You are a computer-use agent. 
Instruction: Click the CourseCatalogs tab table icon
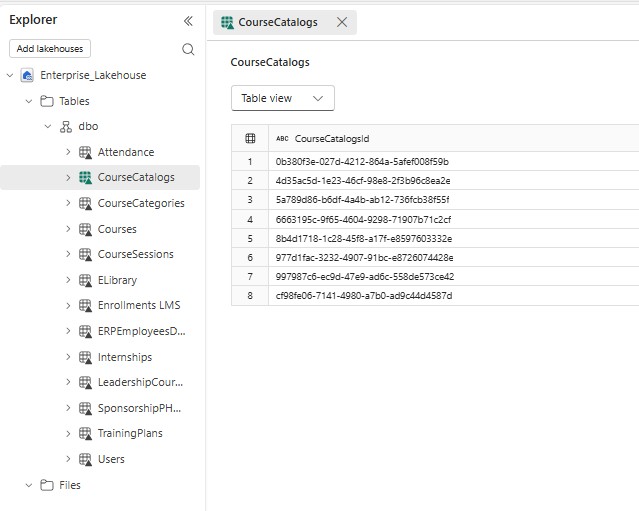pyautogui.click(x=227, y=22)
